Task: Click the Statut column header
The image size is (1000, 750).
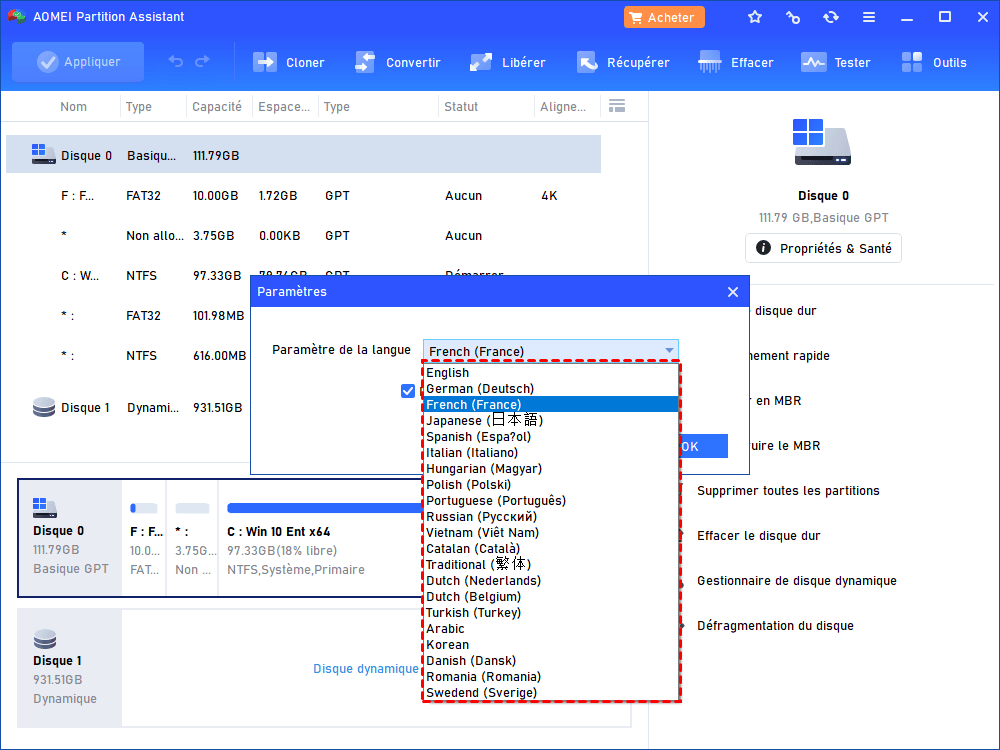Action: (x=461, y=107)
